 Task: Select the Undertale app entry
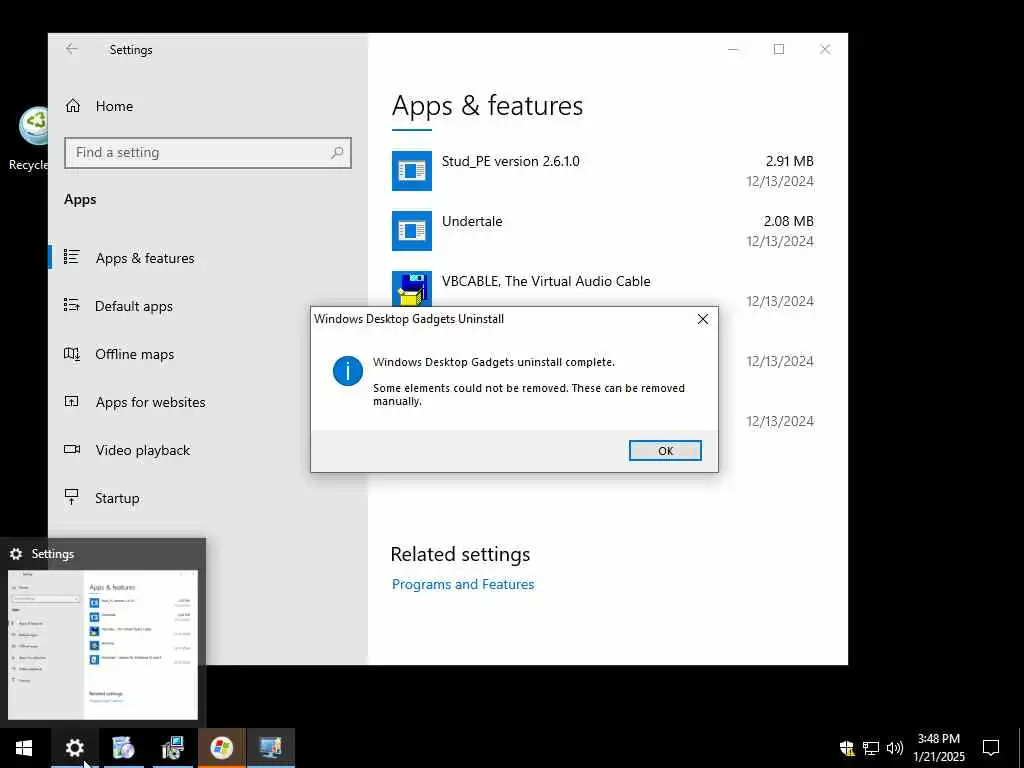click(602, 231)
